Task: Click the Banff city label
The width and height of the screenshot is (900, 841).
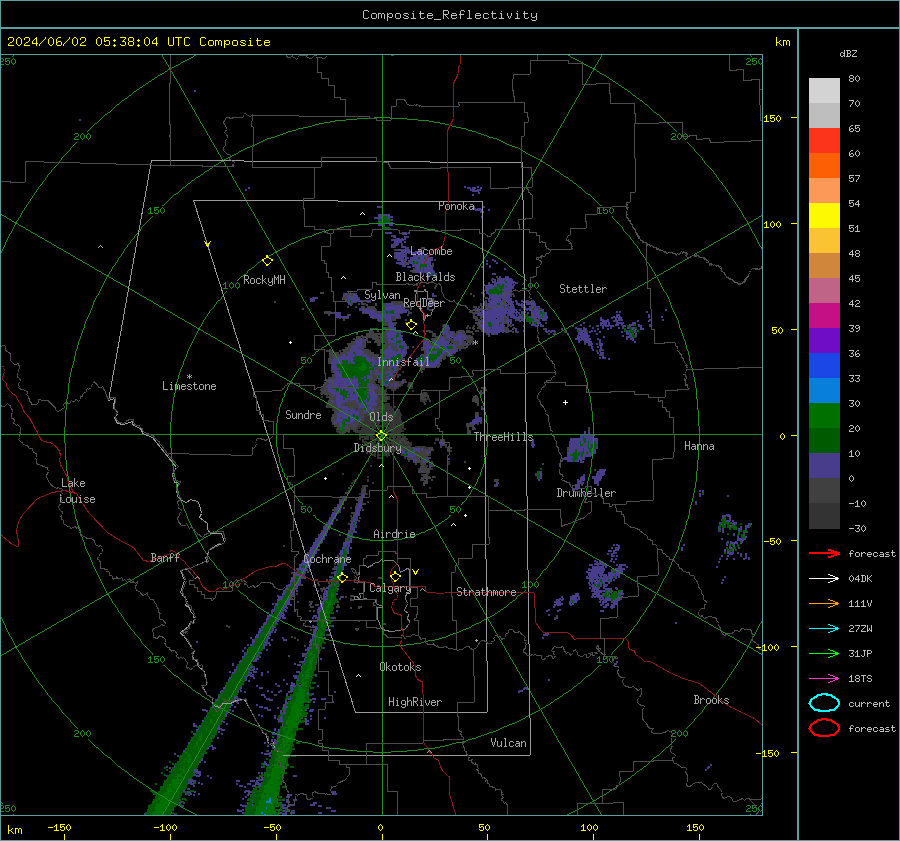Action: [x=165, y=557]
